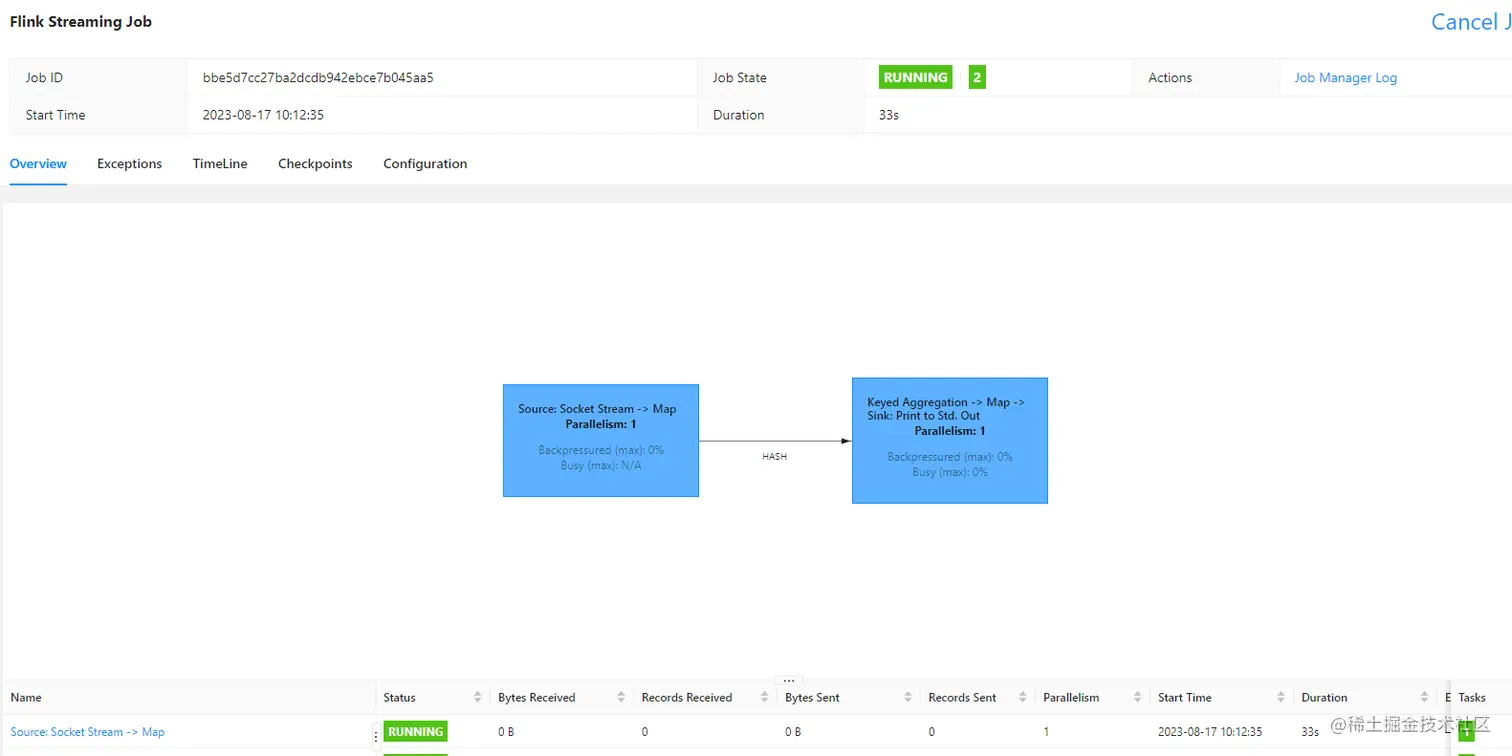Click the Flink Streaming Job title
This screenshot has height=756, width=1512.
tap(81, 21)
